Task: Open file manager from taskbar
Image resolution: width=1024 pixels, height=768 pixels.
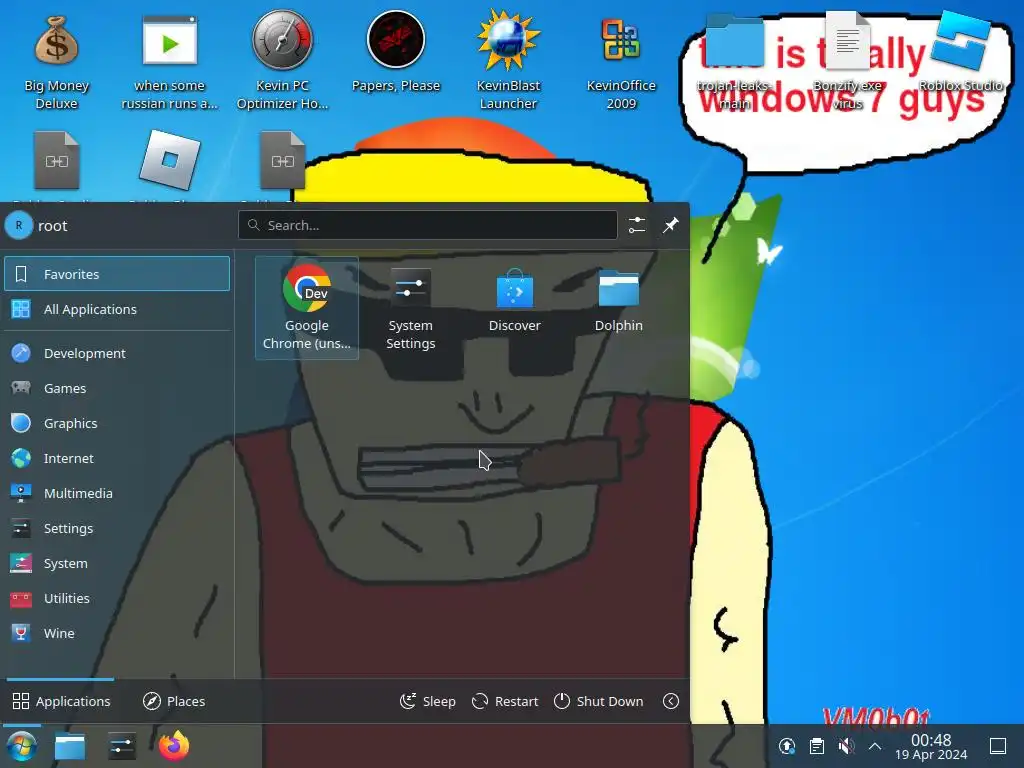Action: (70, 746)
